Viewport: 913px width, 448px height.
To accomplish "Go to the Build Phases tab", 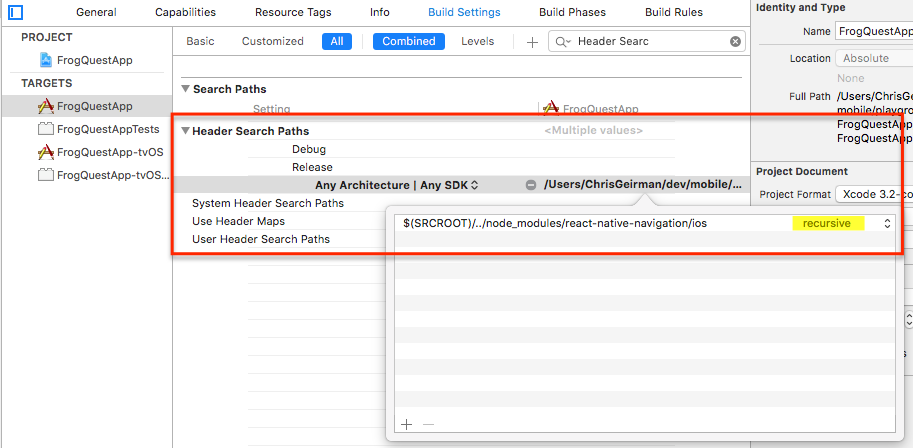I will point(572,12).
